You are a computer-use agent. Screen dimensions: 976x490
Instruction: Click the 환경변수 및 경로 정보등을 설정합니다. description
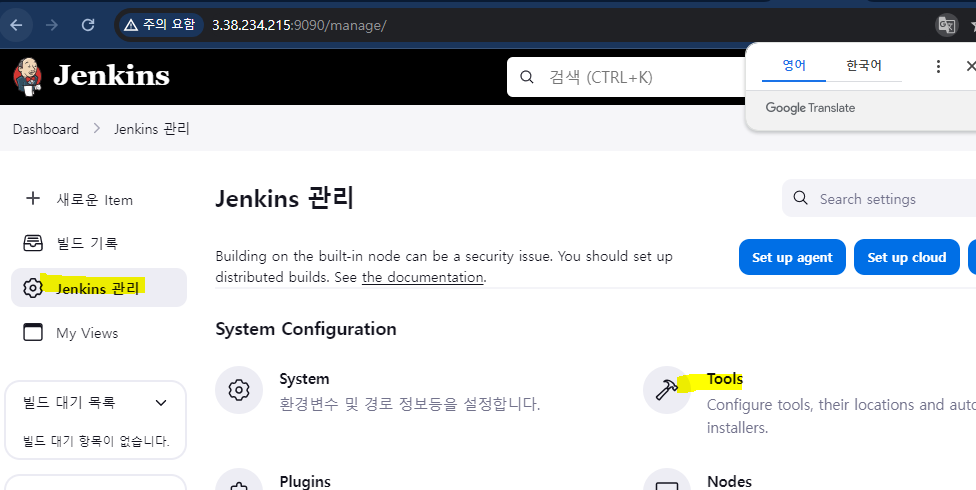tap(410, 404)
